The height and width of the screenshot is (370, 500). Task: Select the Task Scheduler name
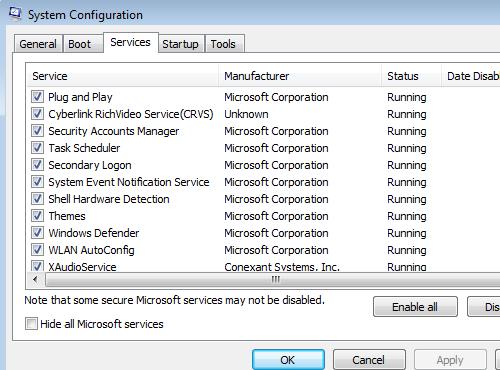84,148
